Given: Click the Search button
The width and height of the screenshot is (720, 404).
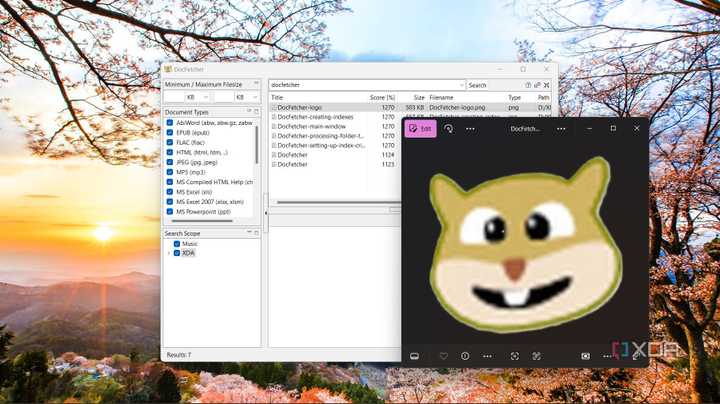Looking at the screenshot, I should [478, 85].
